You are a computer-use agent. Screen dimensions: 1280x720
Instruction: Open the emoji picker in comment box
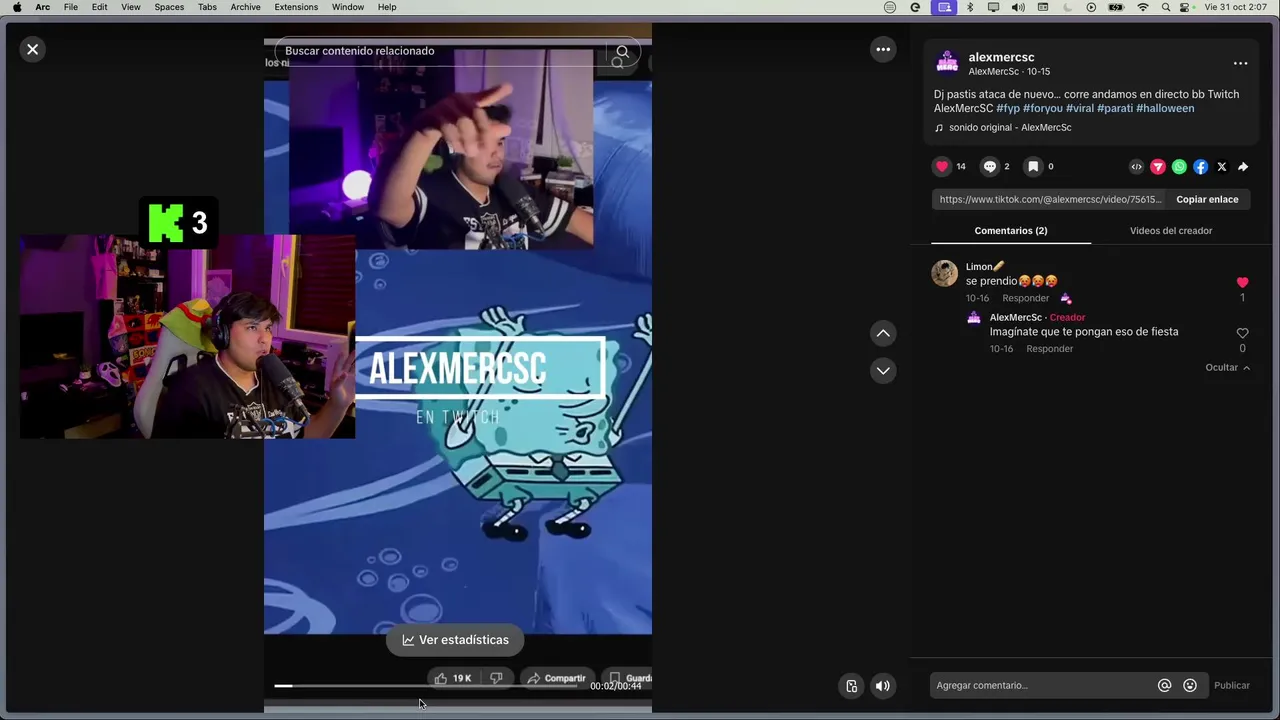click(x=1190, y=686)
